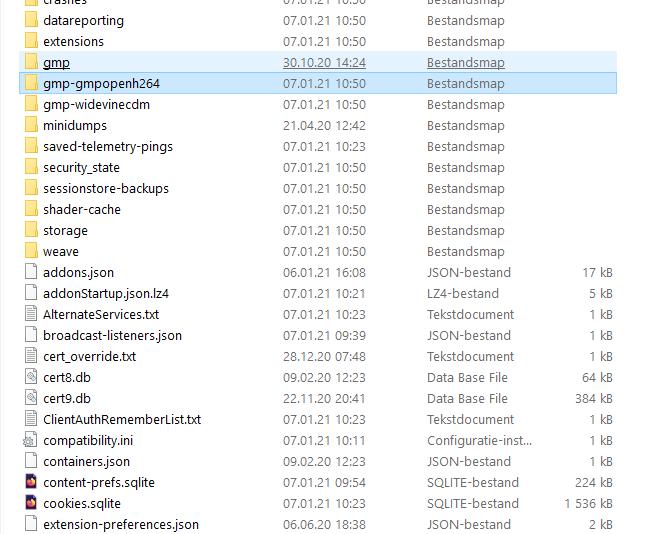Select the gmp folder name
663x534 pixels.
pos(56,63)
